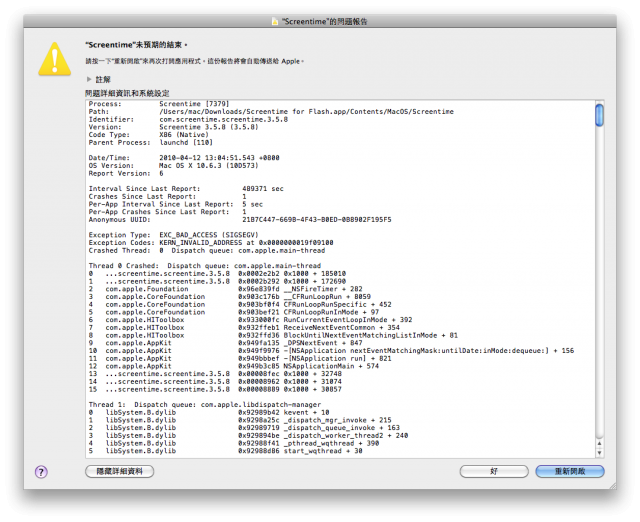Click the 隱藏詳細資料 hide details button
The height and width of the screenshot is (522, 640).
pos(120,471)
